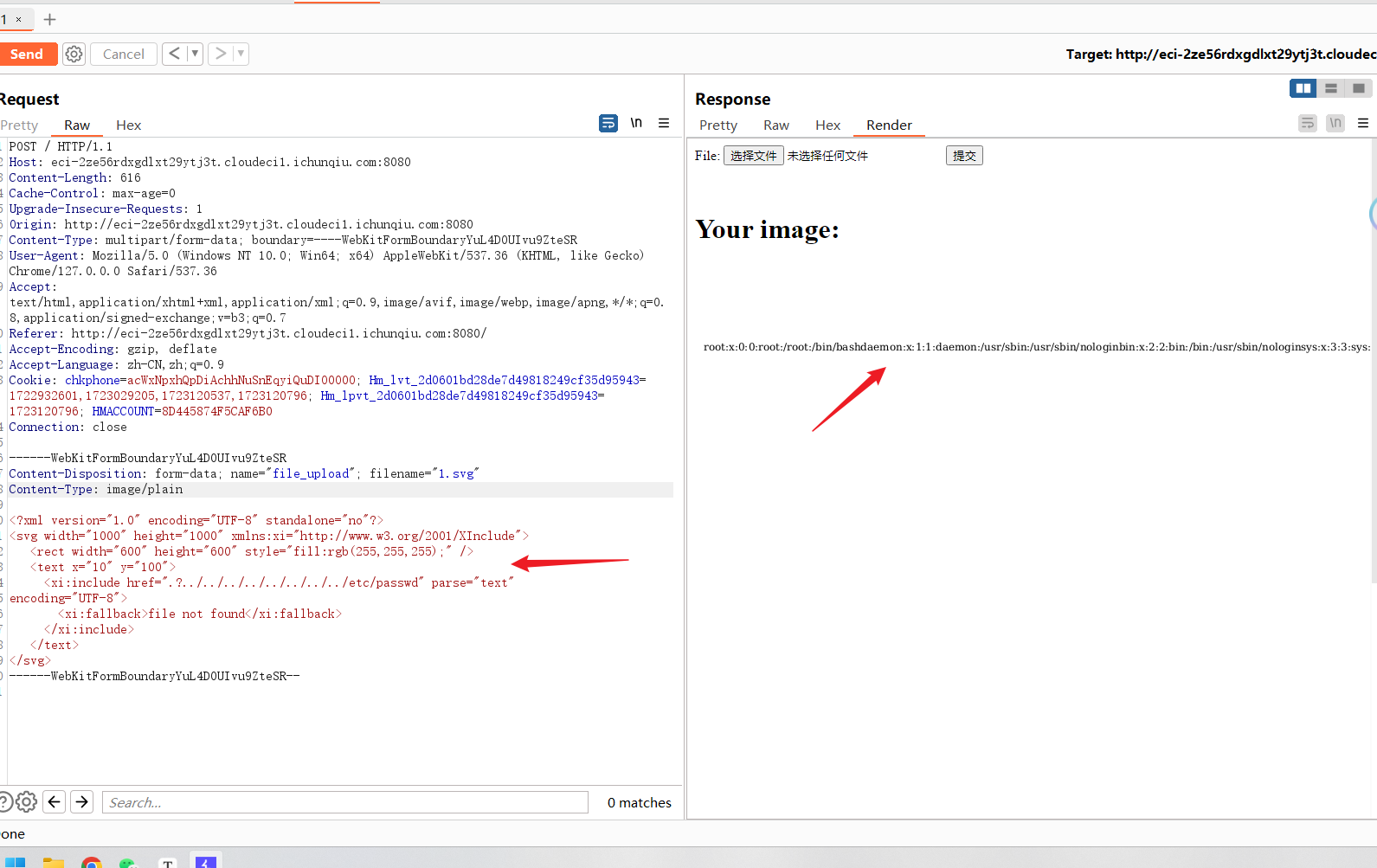Open search settings gear below request
This screenshot has height=868, width=1377.
pos(27,802)
